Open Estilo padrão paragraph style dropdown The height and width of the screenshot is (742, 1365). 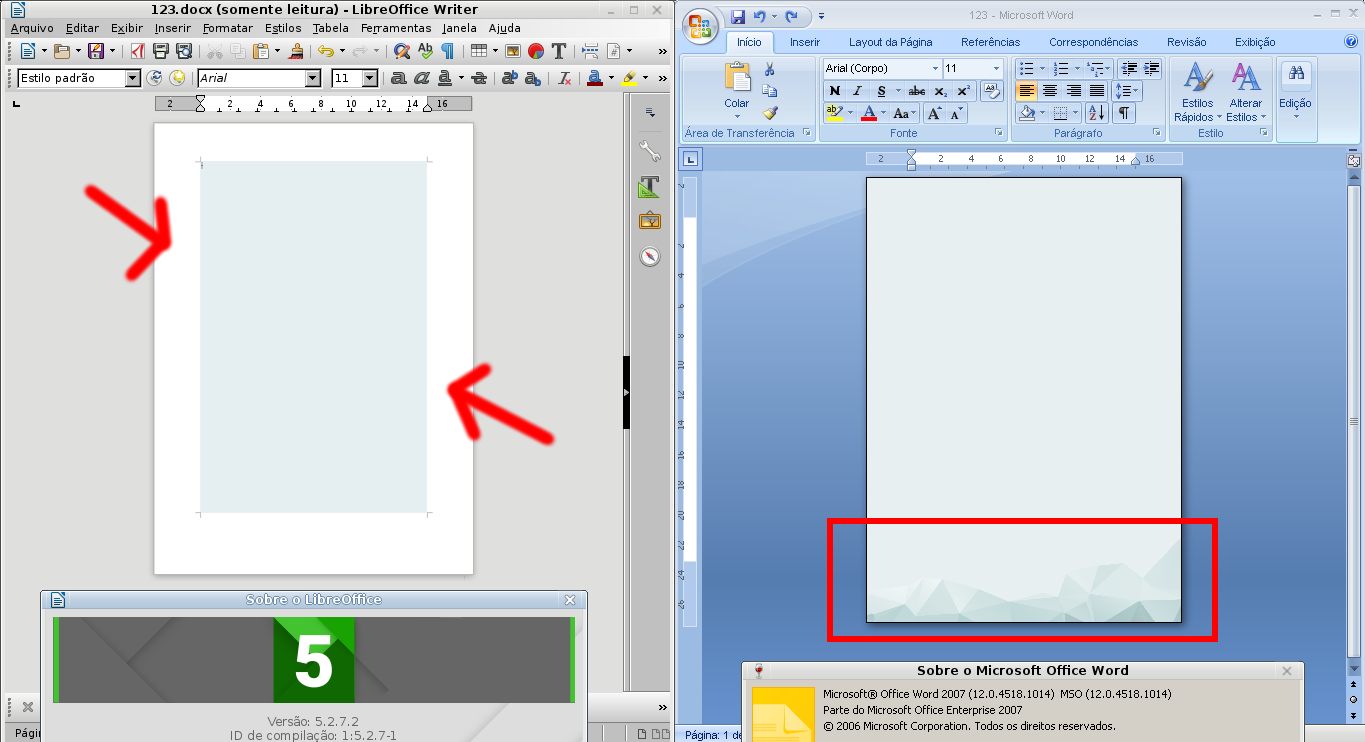tap(133, 78)
